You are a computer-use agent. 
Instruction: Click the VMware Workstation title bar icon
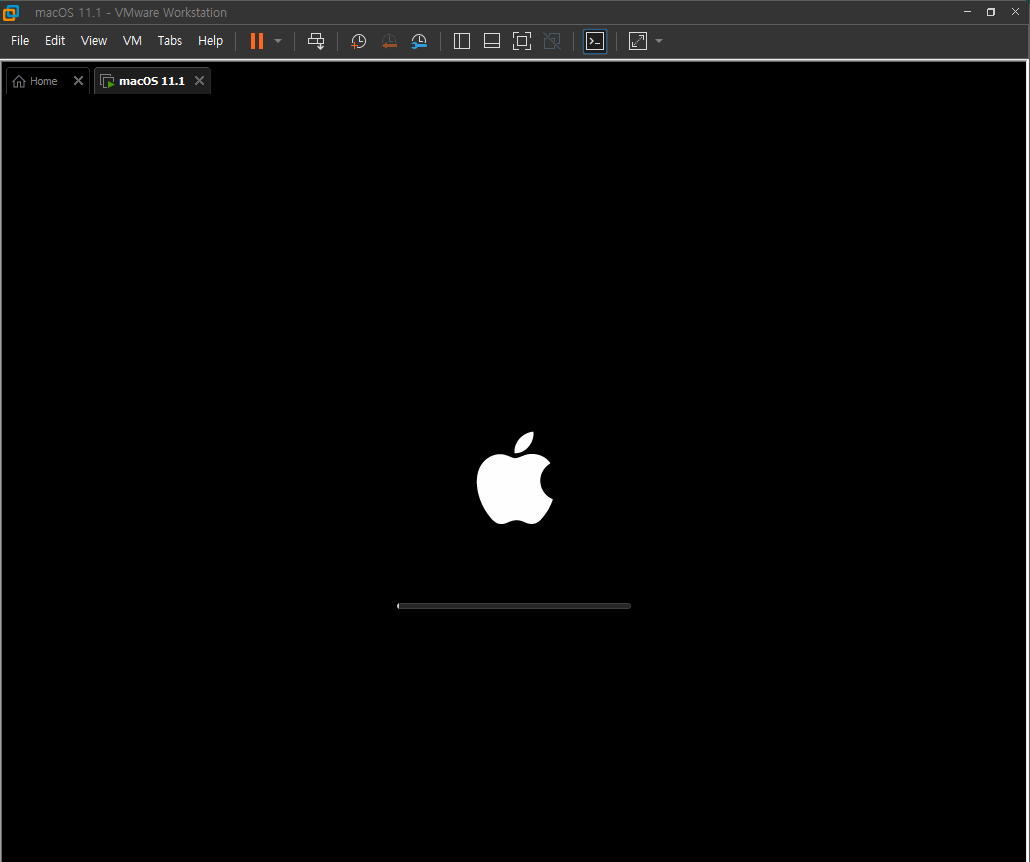coord(11,12)
